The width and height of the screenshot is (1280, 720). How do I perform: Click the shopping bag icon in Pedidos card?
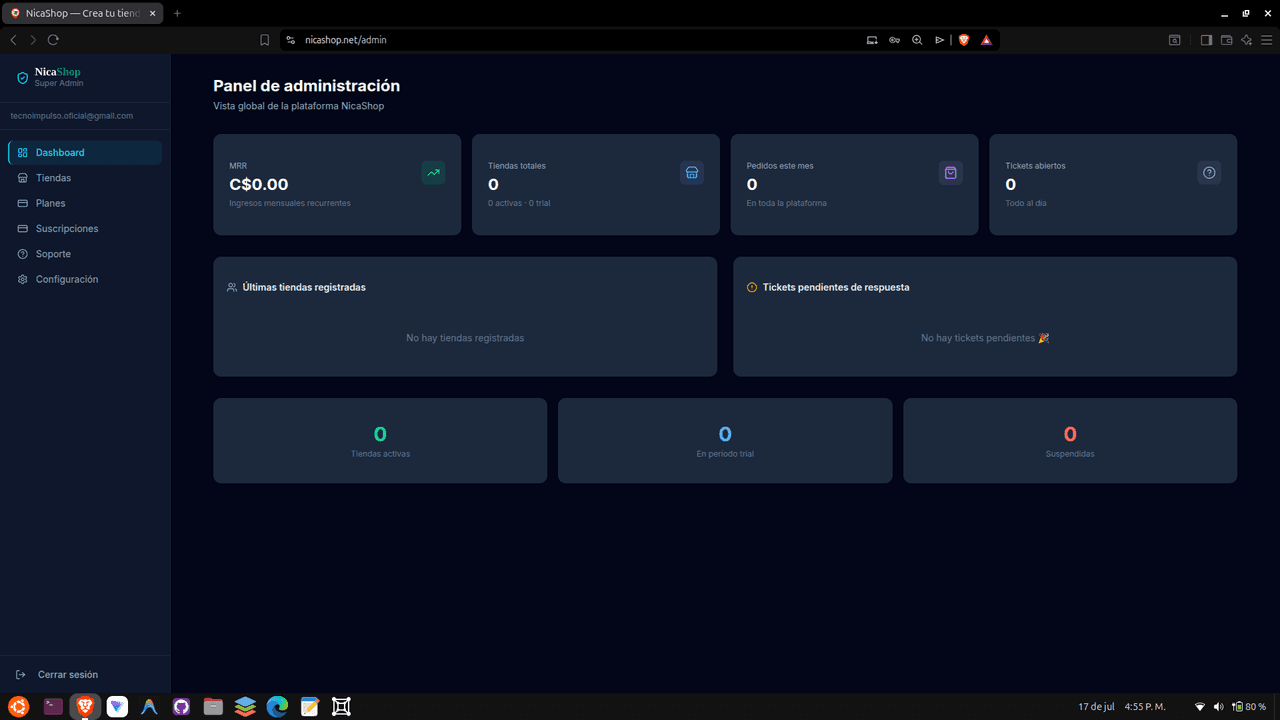coord(950,173)
